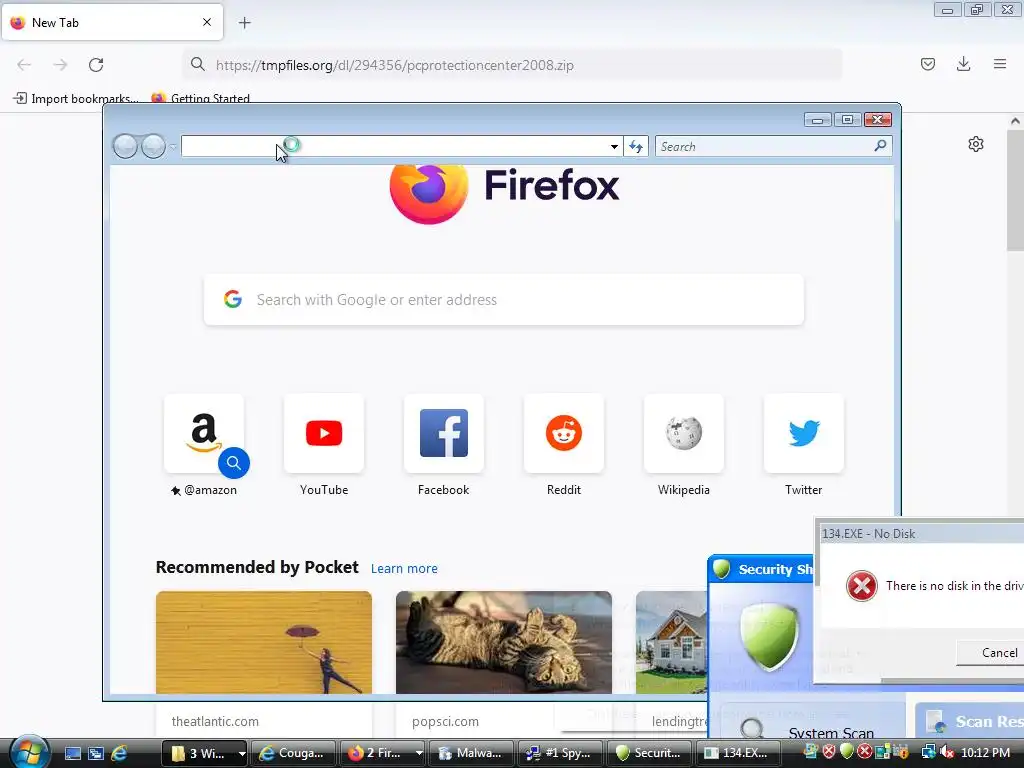Open the Wikipedia shortcut tile

click(x=684, y=433)
